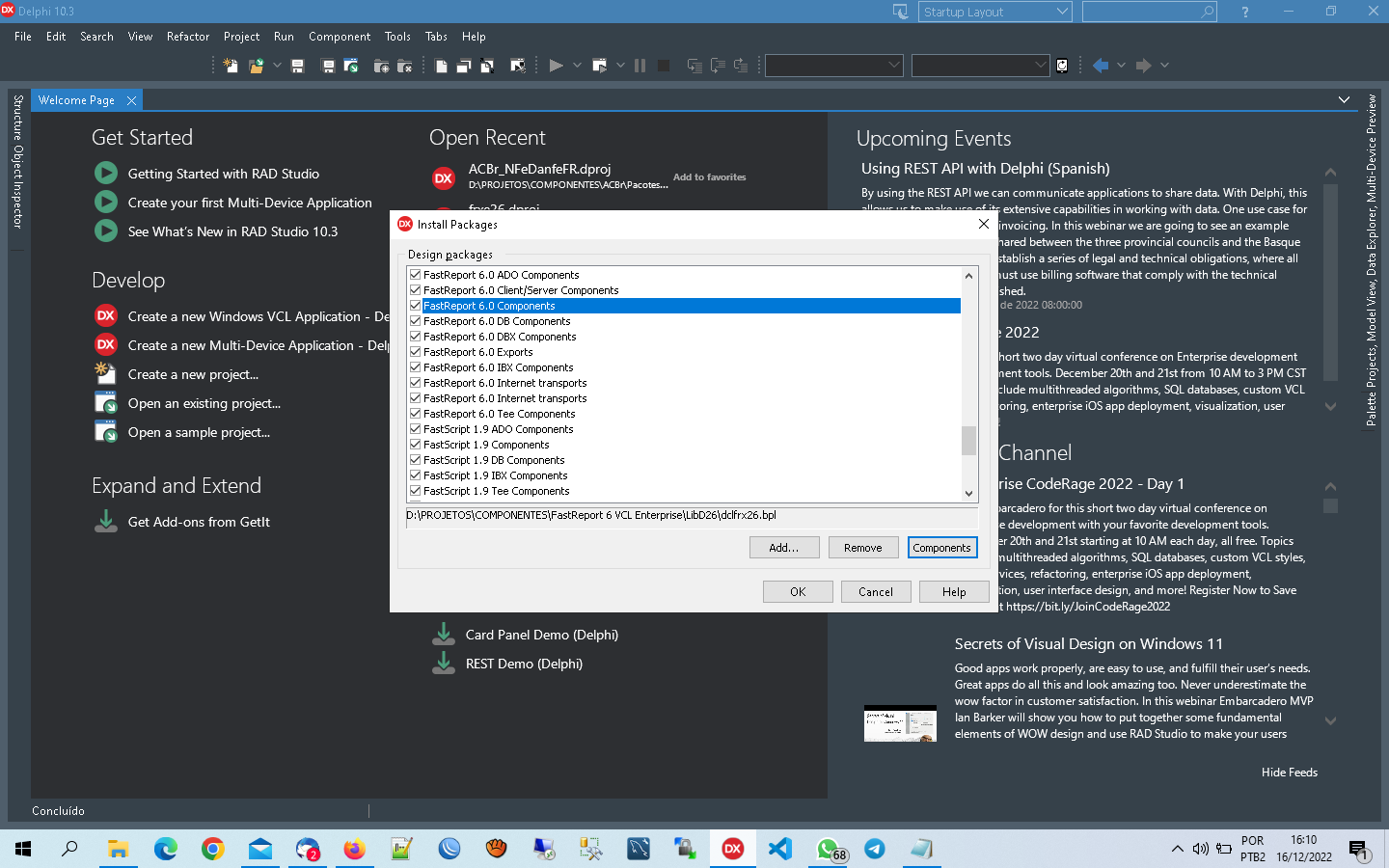Click the Remove button in Install Packages
The height and width of the screenshot is (868, 1389).
863,548
